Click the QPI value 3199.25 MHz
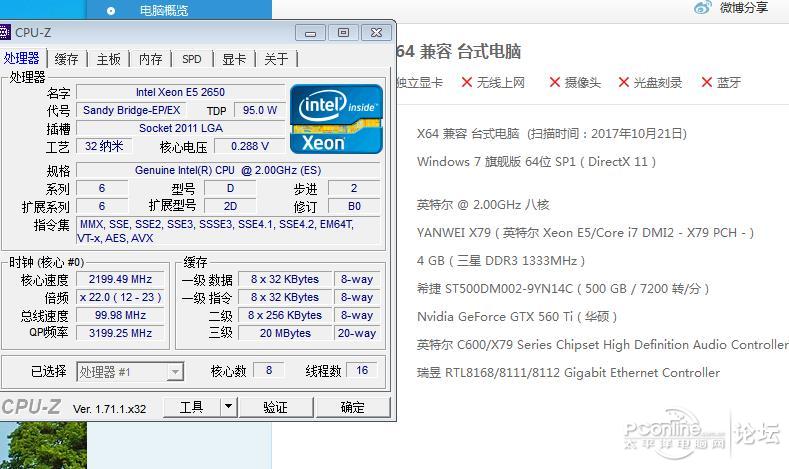This screenshot has height=469, width=789. 120,333
